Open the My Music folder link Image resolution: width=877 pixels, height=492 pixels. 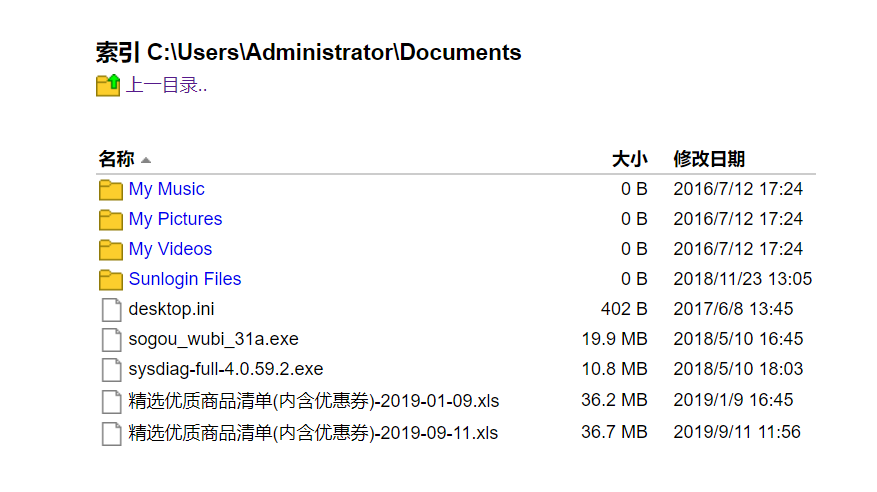166,189
